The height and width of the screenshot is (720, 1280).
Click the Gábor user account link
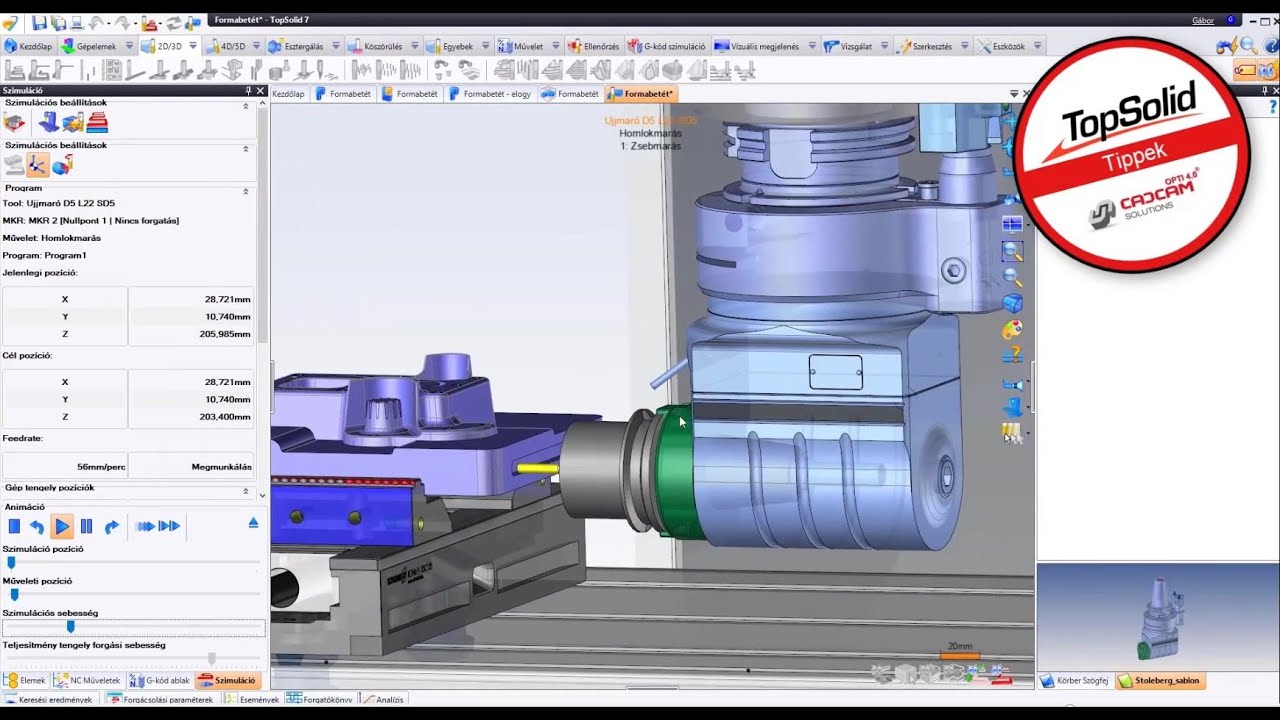coord(1203,21)
